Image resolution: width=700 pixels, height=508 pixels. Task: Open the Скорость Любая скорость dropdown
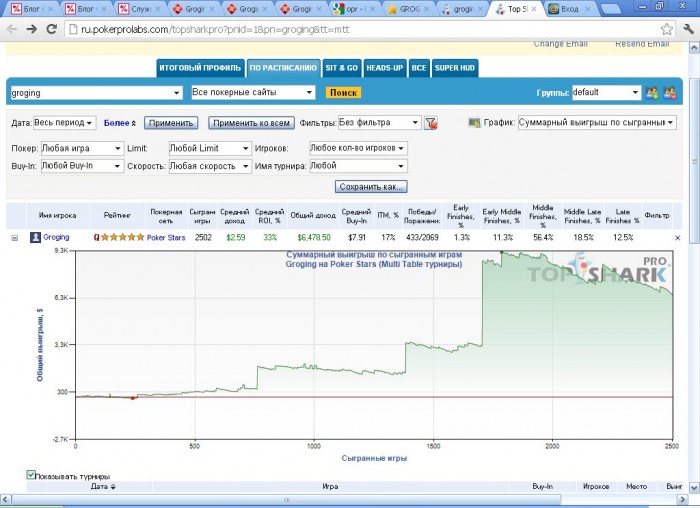coord(210,166)
